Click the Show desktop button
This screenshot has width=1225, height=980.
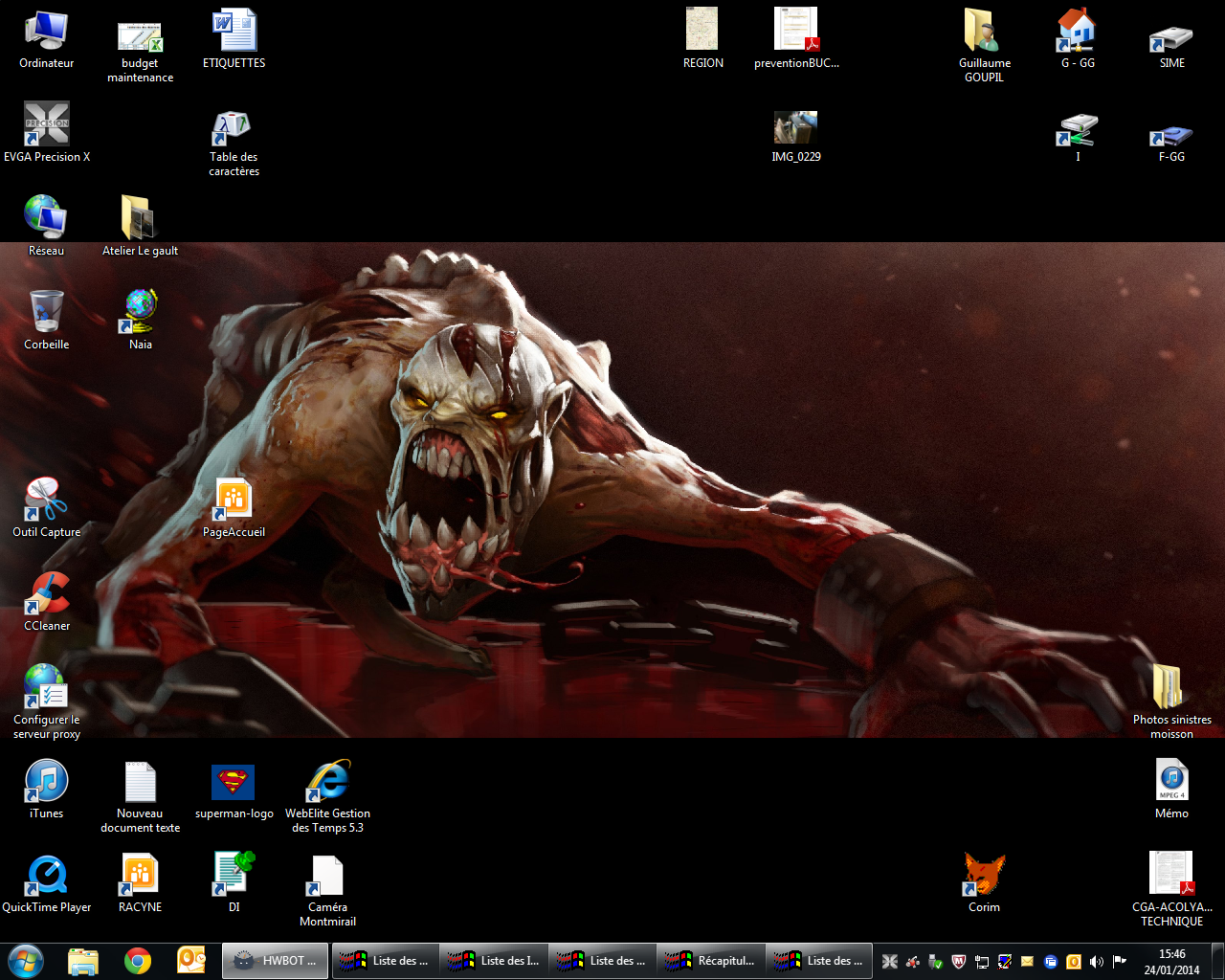click(x=1217, y=962)
